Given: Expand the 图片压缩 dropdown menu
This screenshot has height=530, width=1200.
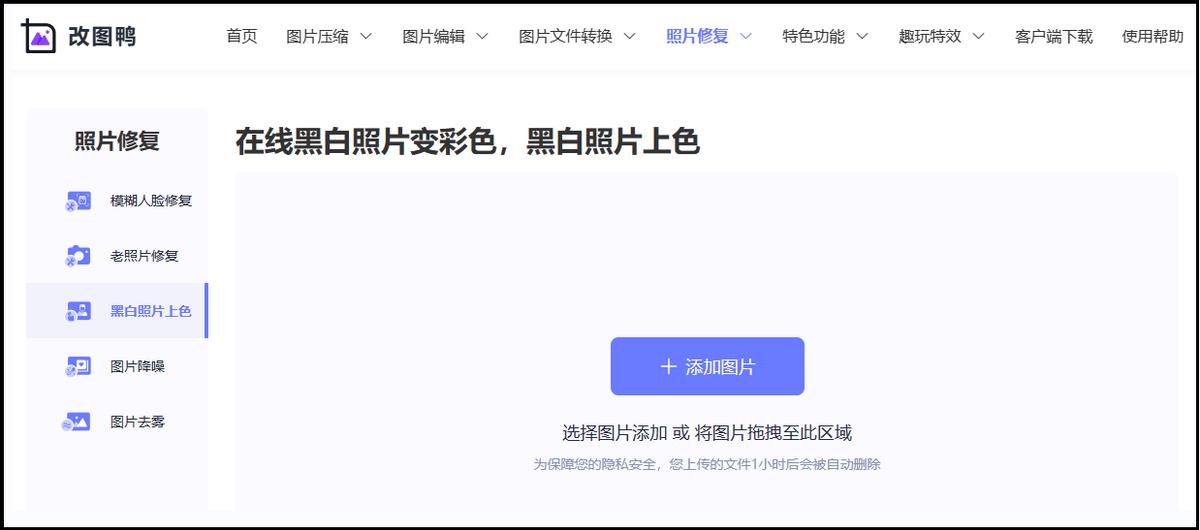Looking at the screenshot, I should click(x=365, y=37).
